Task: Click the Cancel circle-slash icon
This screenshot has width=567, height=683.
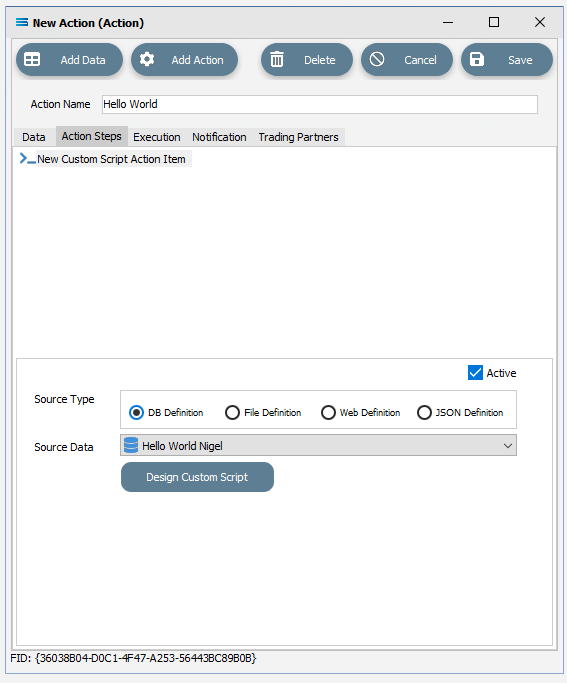Action: click(x=377, y=59)
